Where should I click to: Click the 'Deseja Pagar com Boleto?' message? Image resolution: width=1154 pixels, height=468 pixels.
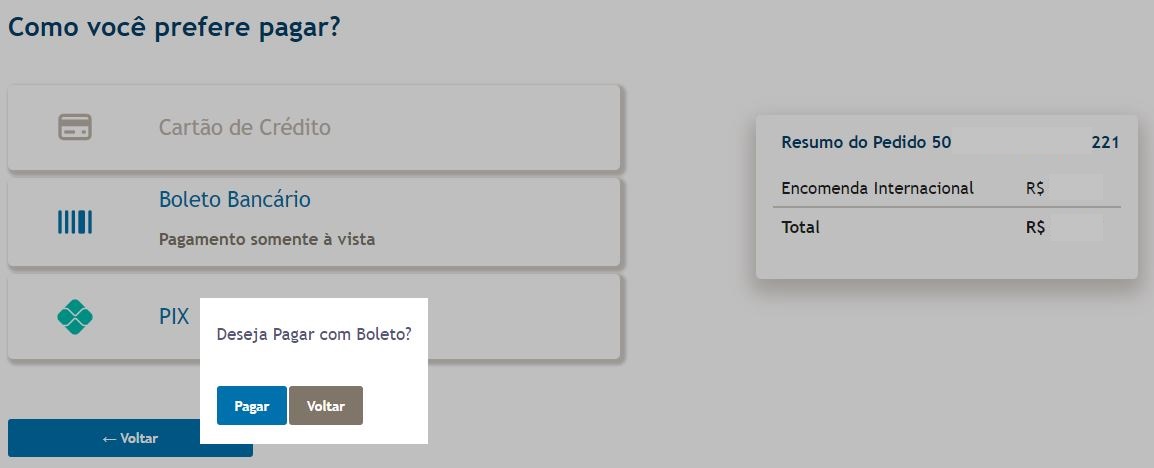click(x=314, y=336)
